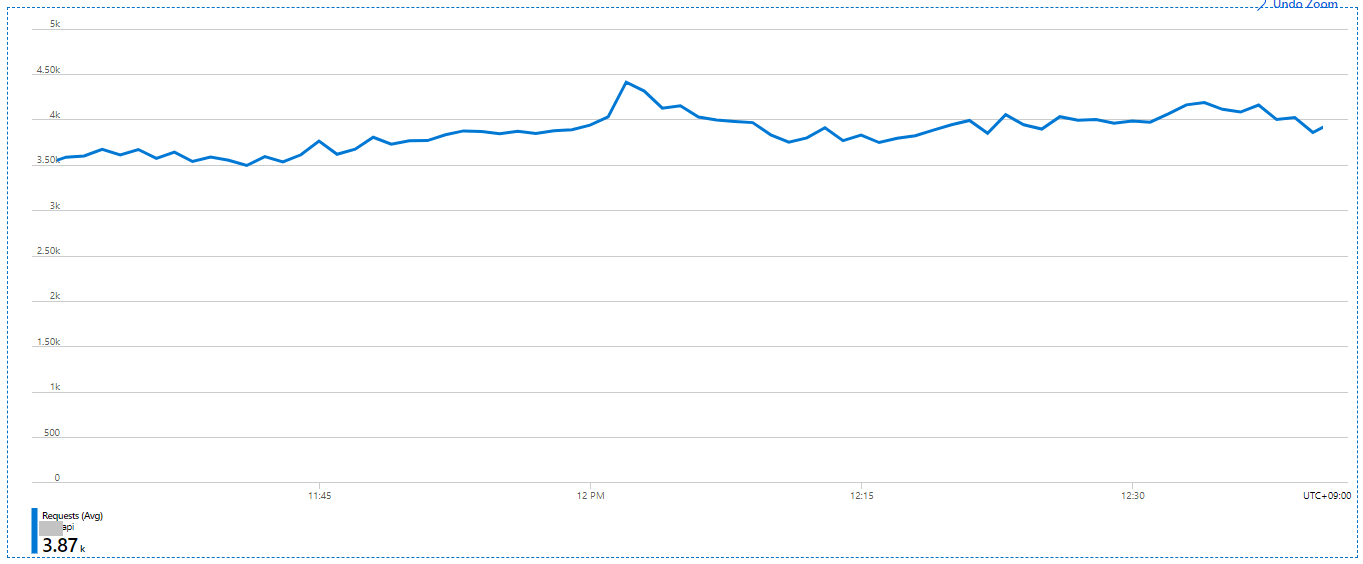Click the leftmost start point of the line
The height and width of the screenshot is (564, 1363).
pyautogui.click(x=60, y=159)
